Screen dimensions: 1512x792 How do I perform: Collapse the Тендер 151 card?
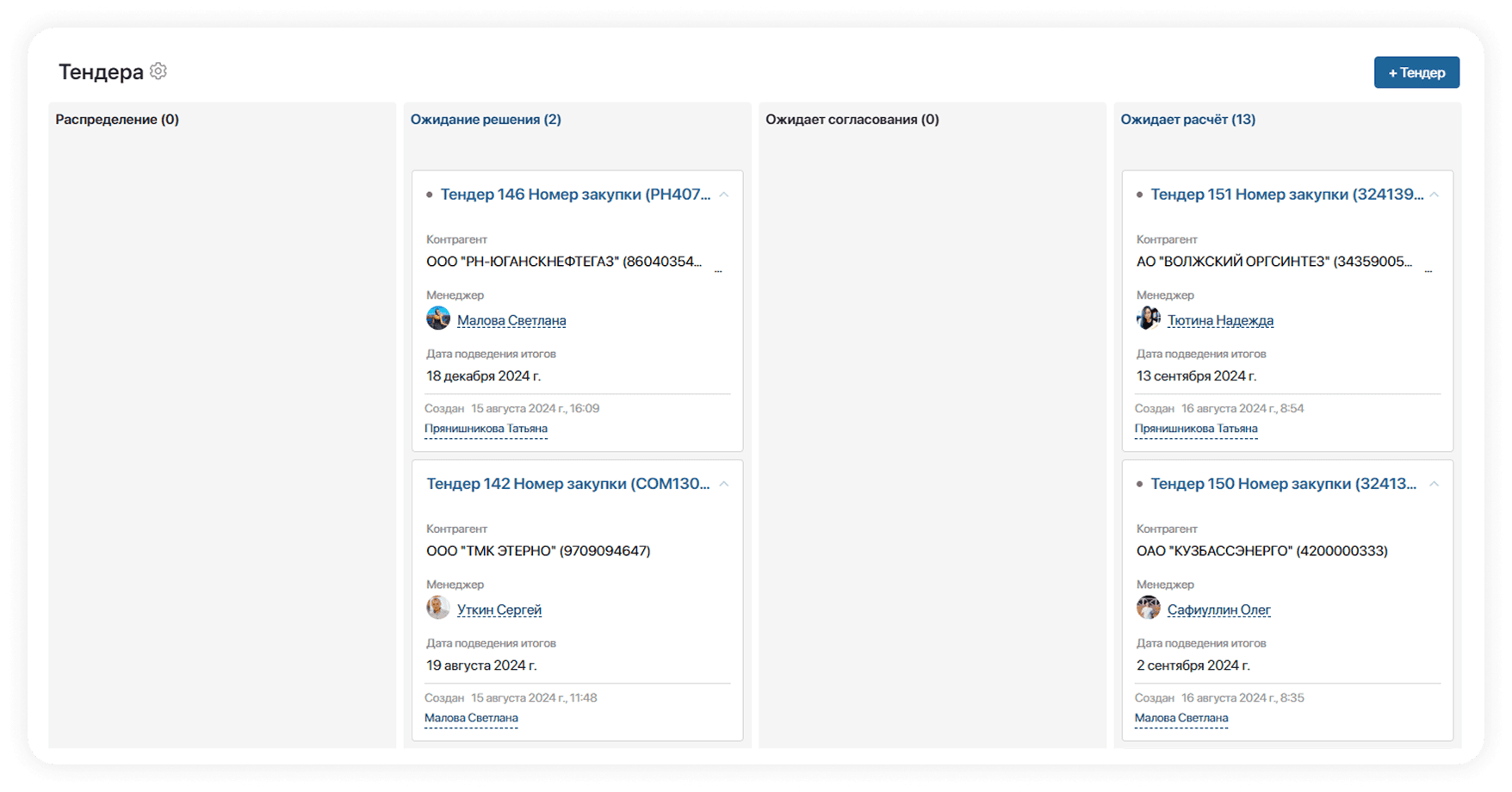(1435, 195)
